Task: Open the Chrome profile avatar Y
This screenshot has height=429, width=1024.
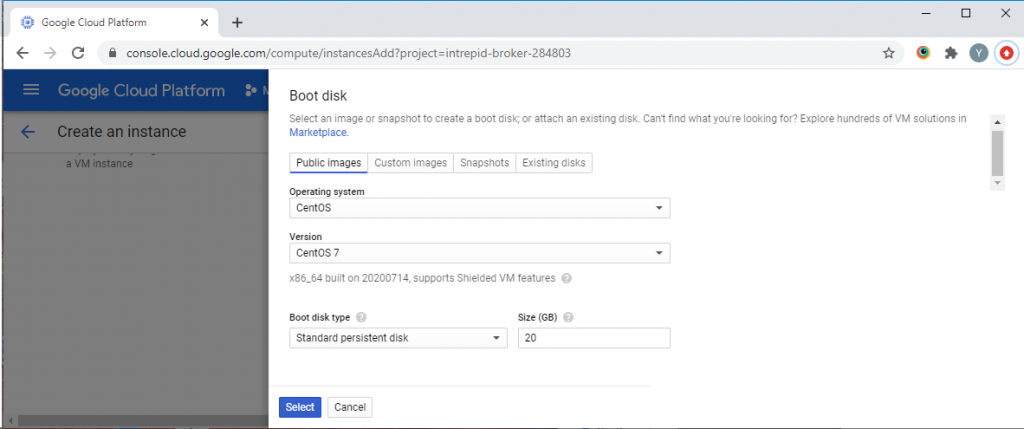Action: 978,54
